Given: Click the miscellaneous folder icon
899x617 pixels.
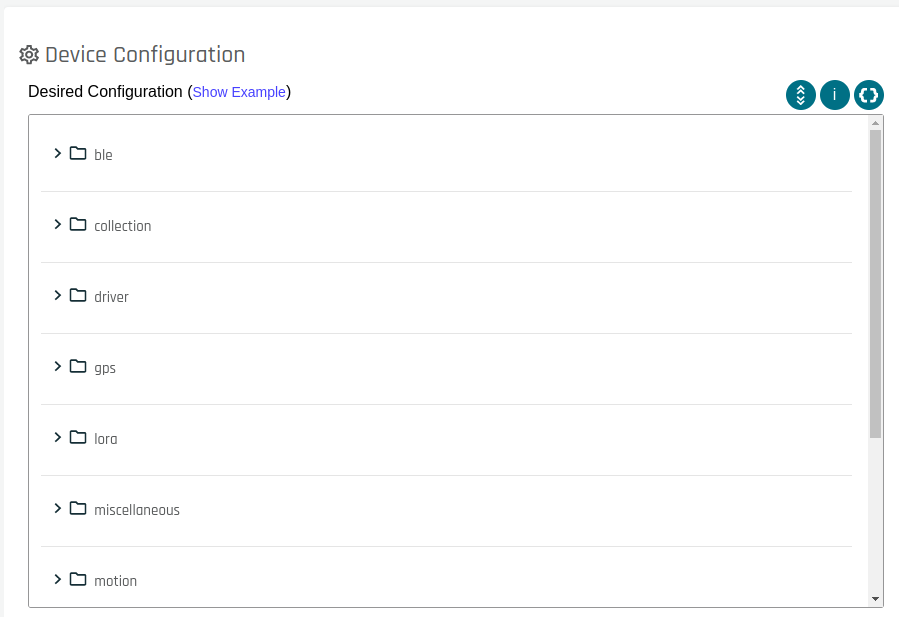Looking at the screenshot, I should pyautogui.click(x=78, y=508).
